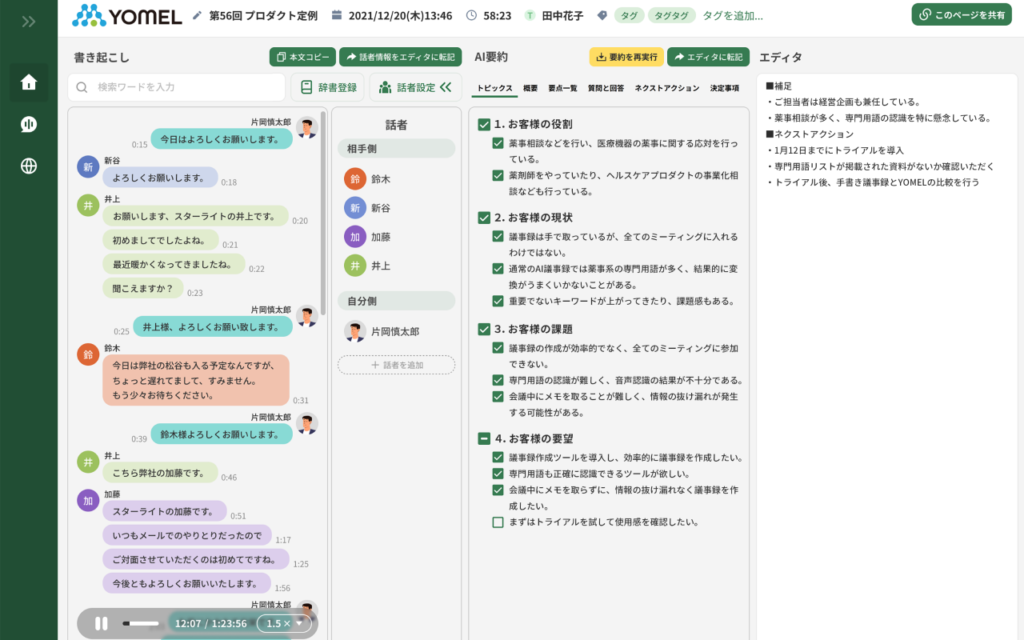Uncheck the '1. お客様の役割' section checkbox
1024x640 pixels.
pos(484,125)
